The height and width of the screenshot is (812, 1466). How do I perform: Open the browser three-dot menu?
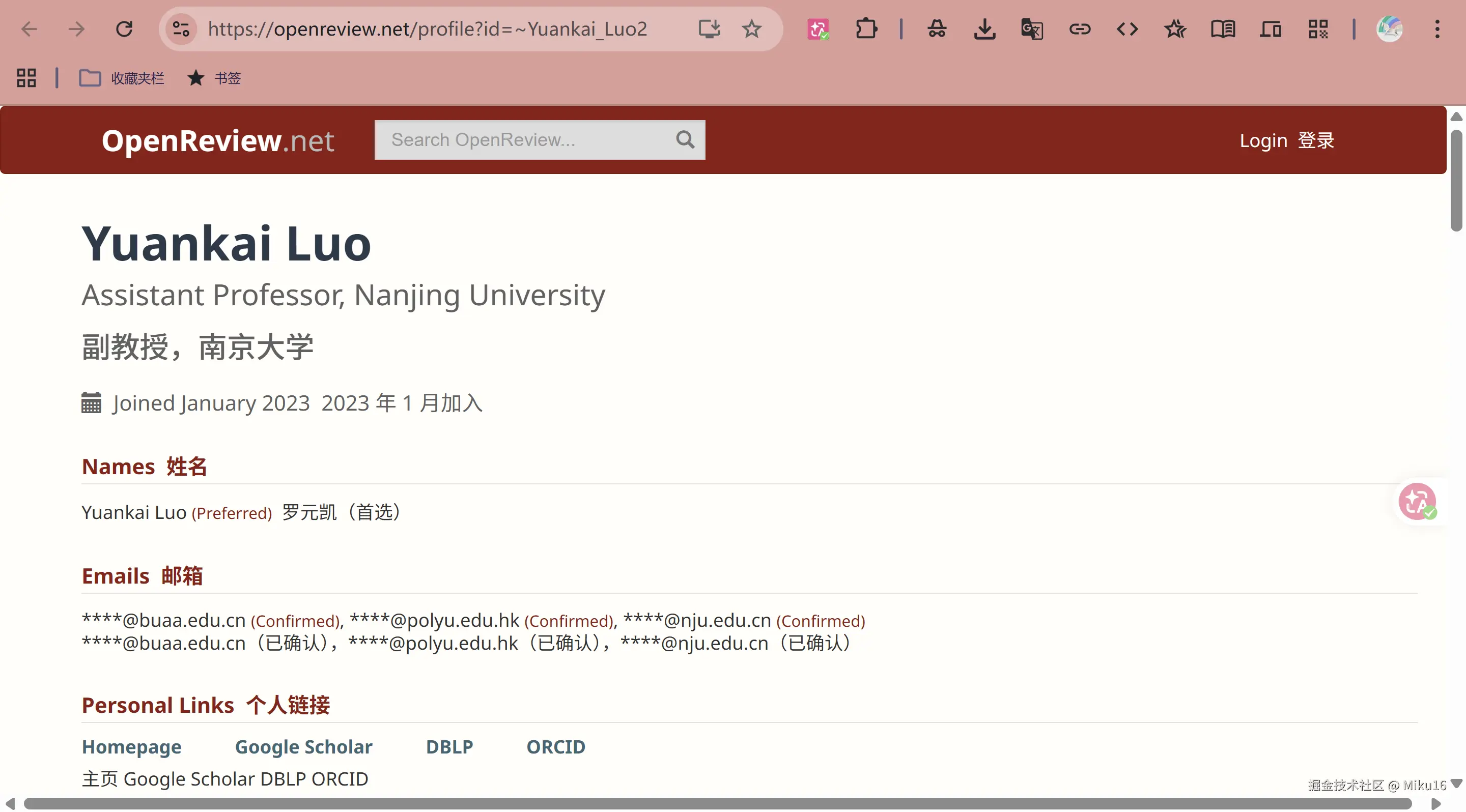point(1437,28)
